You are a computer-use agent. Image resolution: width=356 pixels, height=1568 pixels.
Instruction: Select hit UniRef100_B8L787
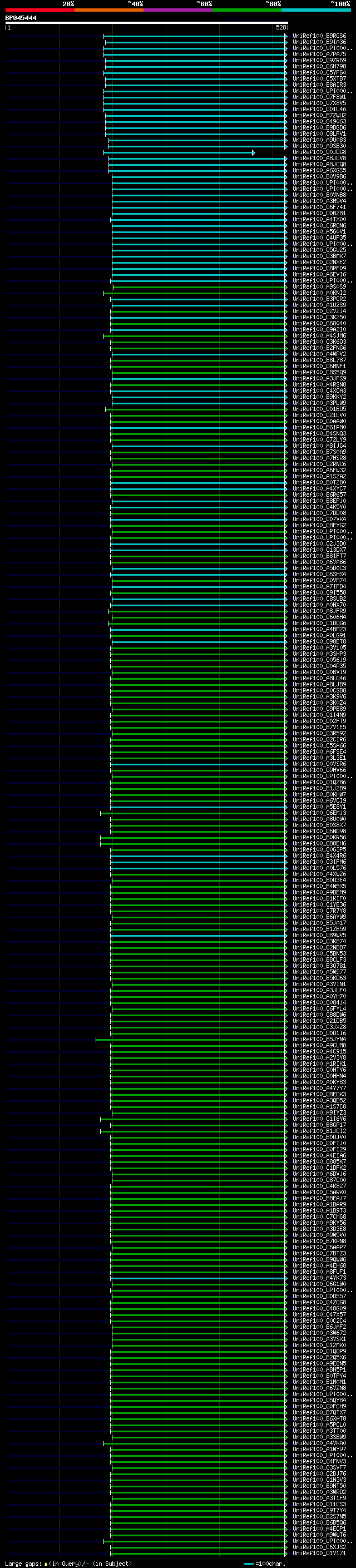[319, 360]
